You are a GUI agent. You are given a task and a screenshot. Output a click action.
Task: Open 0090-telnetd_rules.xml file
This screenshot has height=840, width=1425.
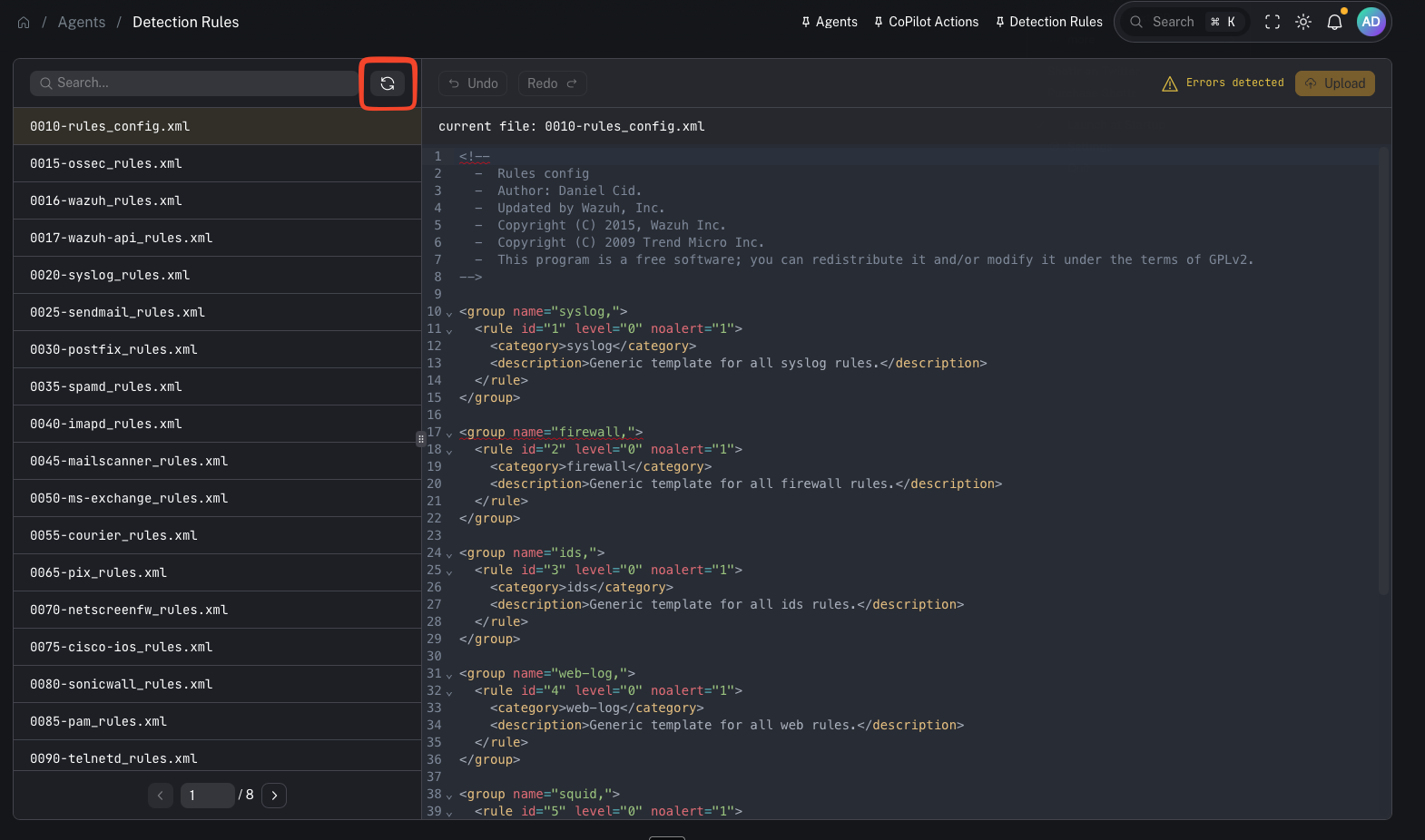pos(217,756)
